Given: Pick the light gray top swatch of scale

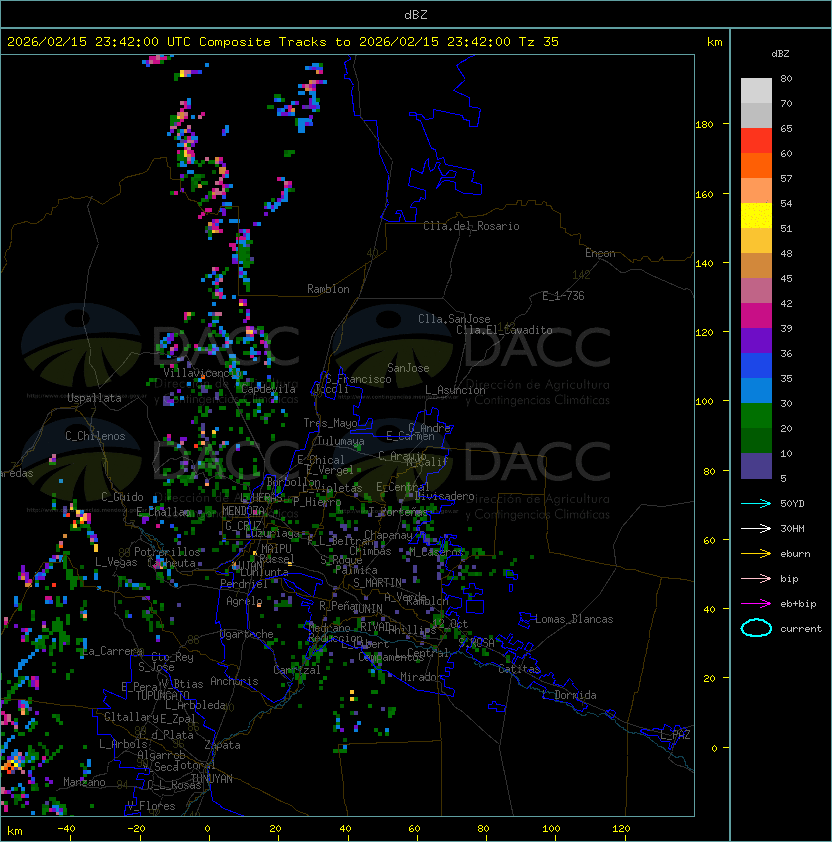Looking at the screenshot, I should [x=756, y=90].
